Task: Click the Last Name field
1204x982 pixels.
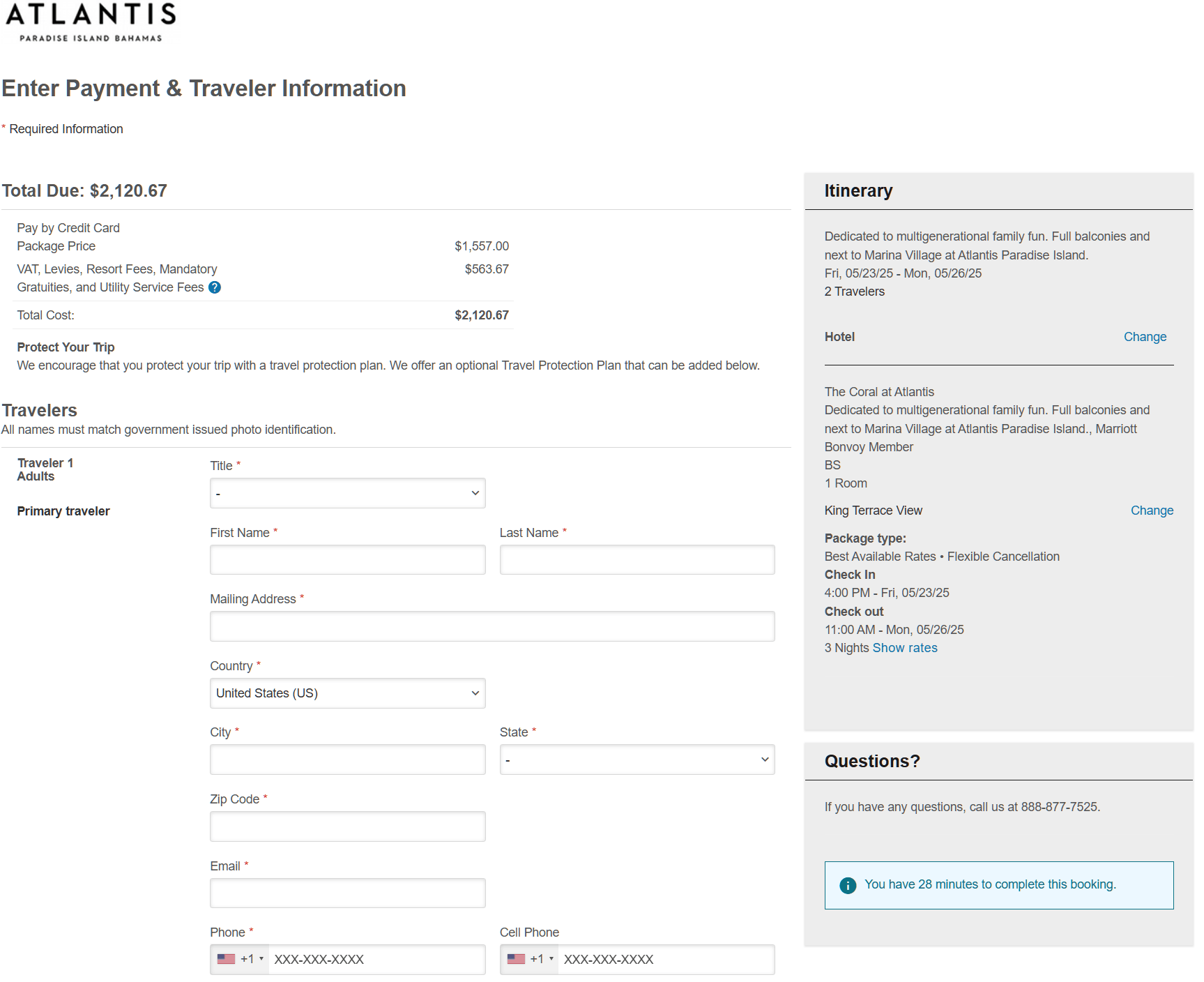Action: pyautogui.click(x=637, y=560)
